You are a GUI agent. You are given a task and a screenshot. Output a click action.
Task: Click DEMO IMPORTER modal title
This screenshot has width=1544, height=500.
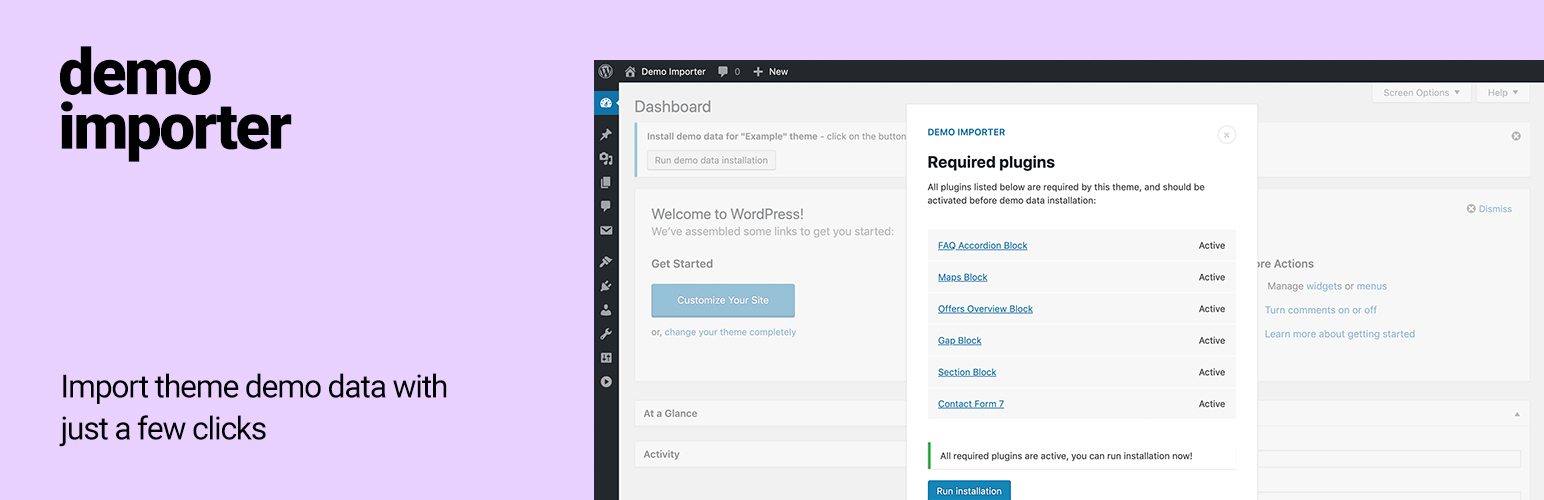tap(966, 132)
